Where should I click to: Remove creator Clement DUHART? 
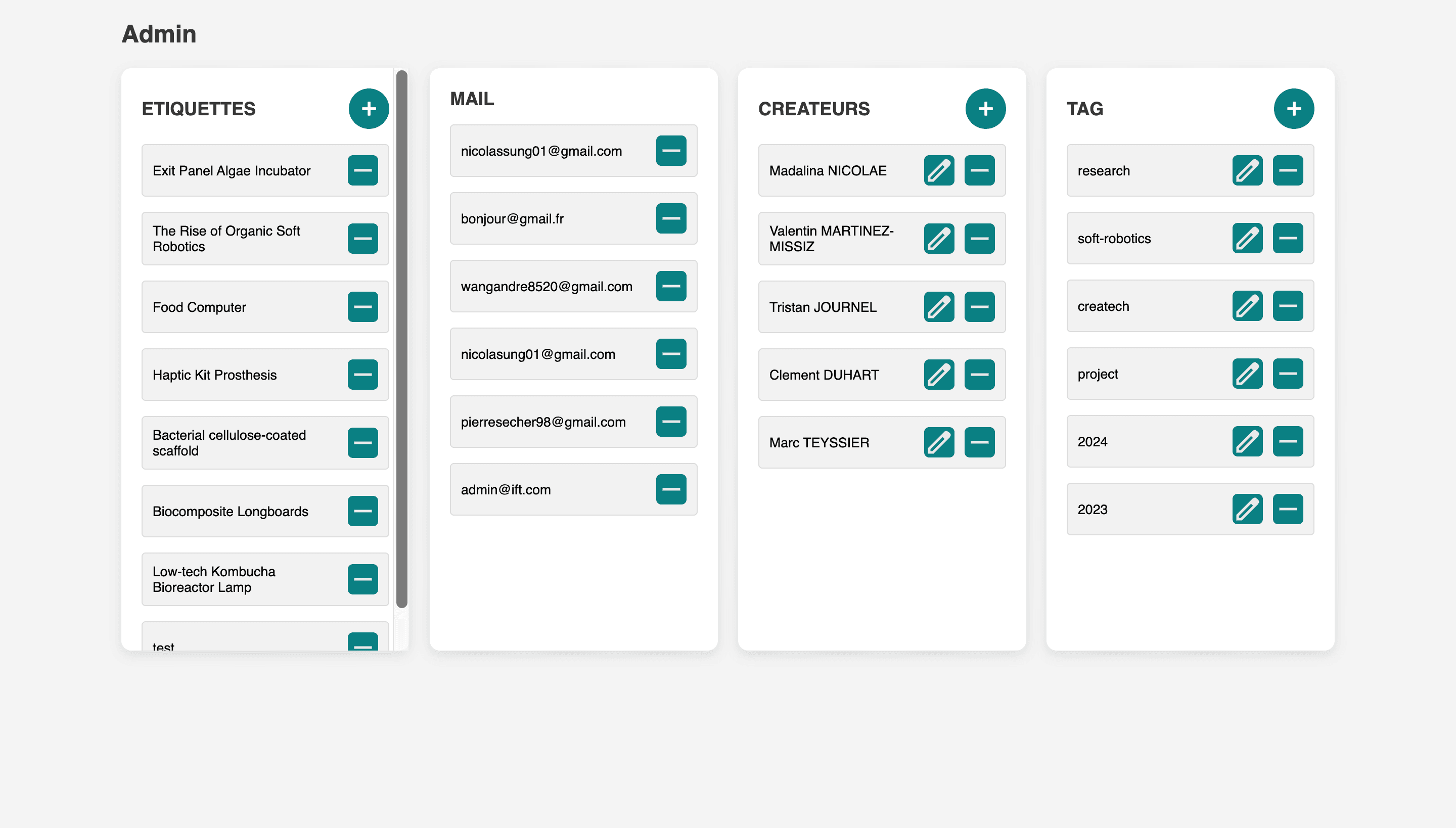(x=979, y=375)
